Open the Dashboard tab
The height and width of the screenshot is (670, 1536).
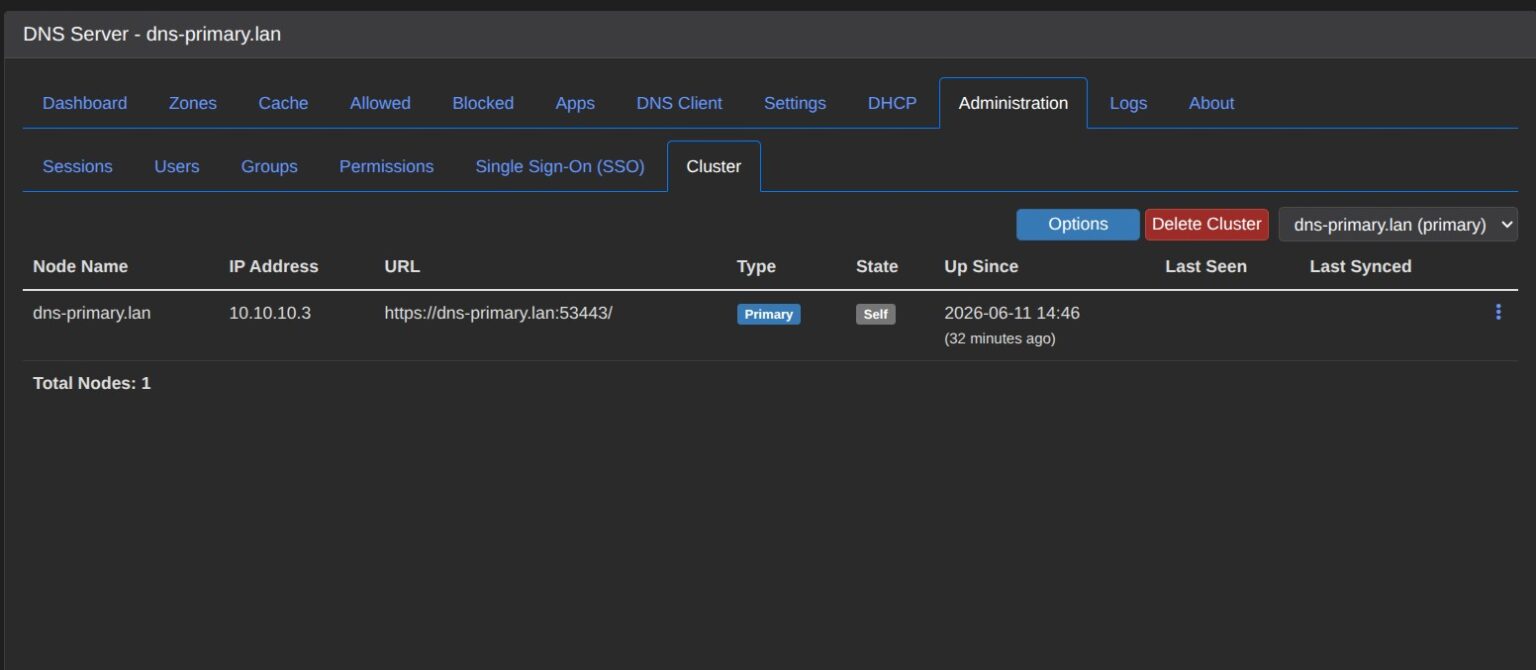point(85,103)
